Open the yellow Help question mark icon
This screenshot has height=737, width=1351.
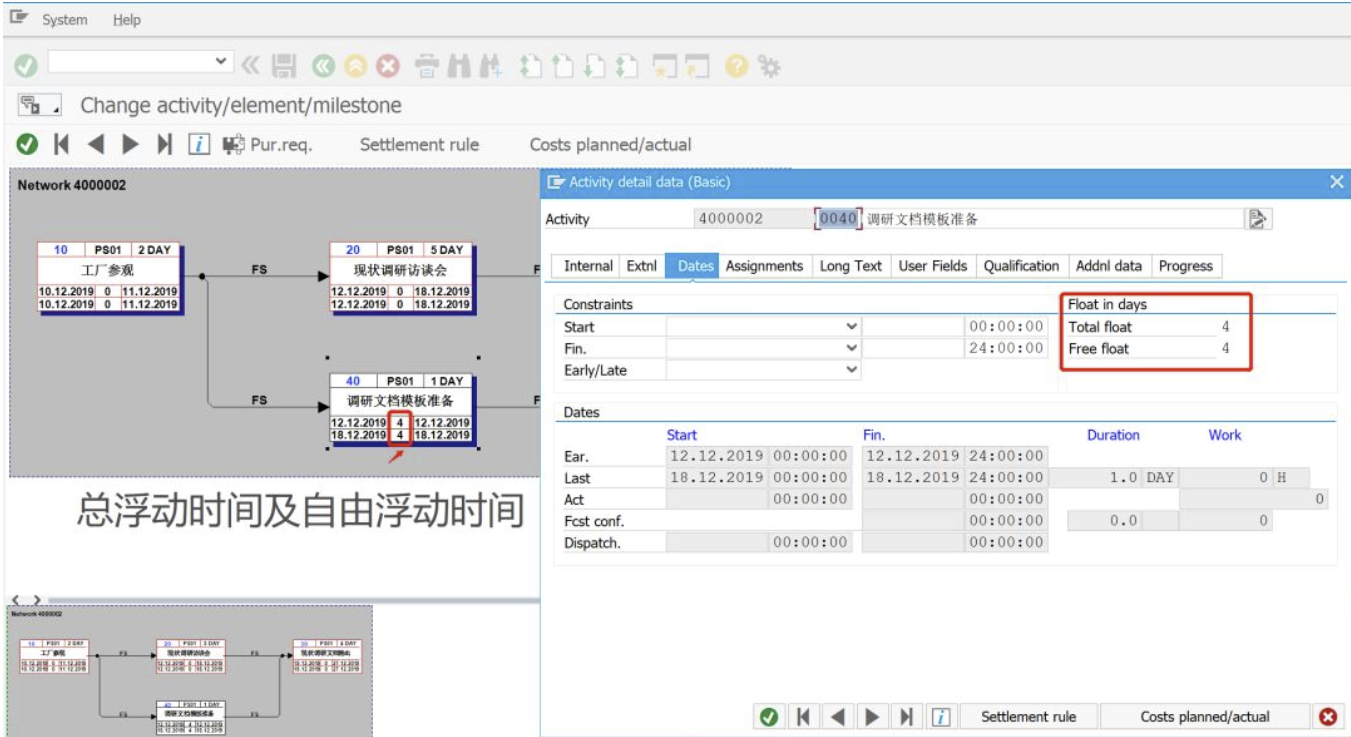pos(737,67)
